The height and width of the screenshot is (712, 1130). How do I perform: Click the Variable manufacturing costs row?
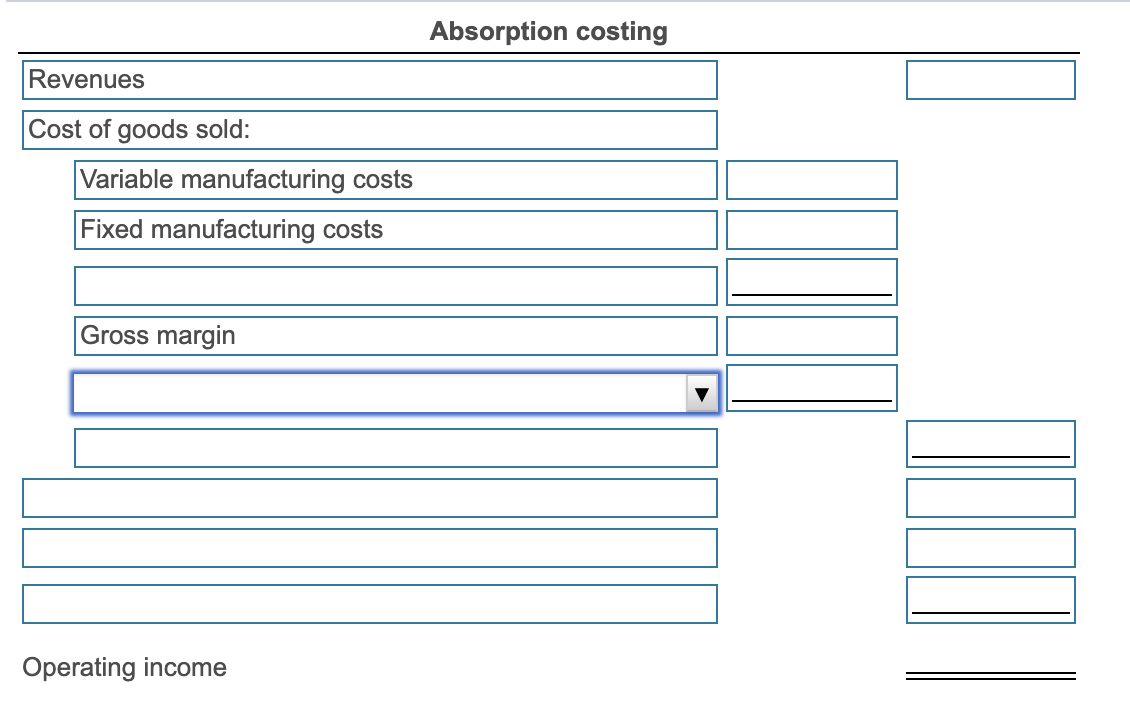395,180
